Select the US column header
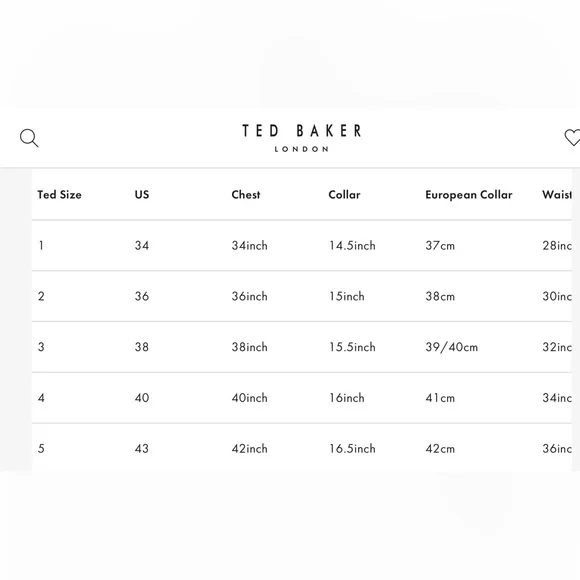Screen dimensions: 580x580 click(142, 195)
